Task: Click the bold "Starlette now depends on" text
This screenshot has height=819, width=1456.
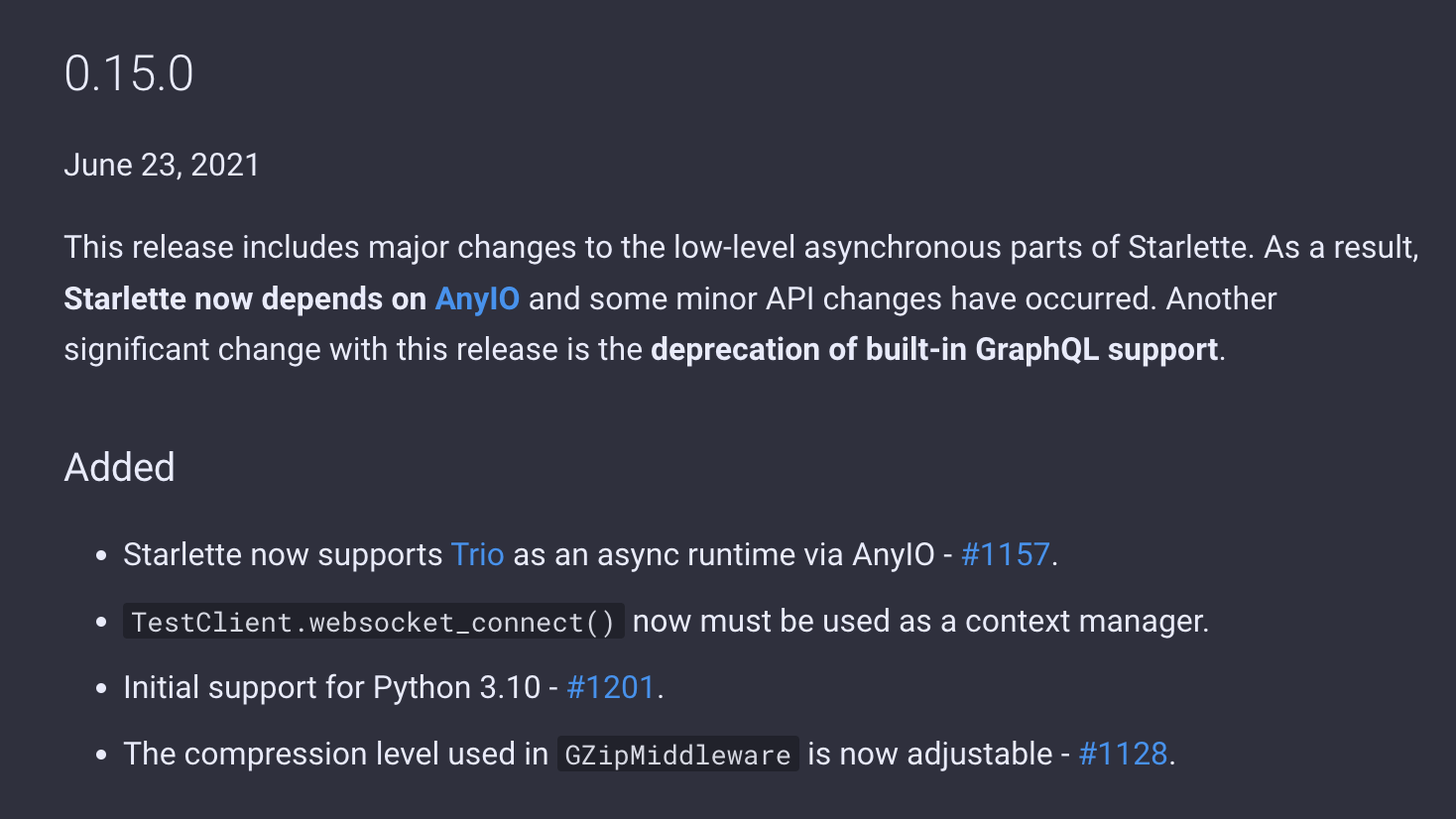Action: point(245,299)
